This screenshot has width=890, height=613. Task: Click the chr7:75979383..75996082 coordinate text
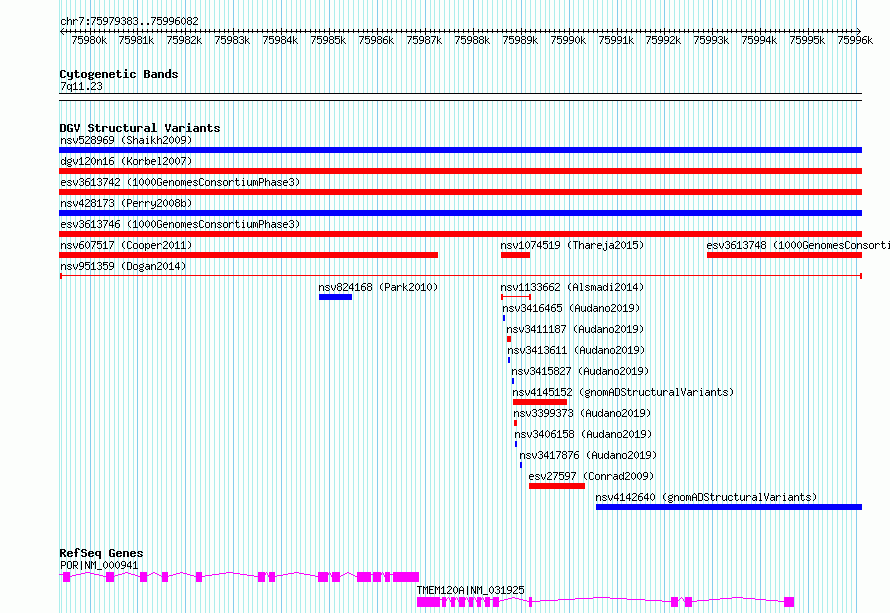coord(129,22)
